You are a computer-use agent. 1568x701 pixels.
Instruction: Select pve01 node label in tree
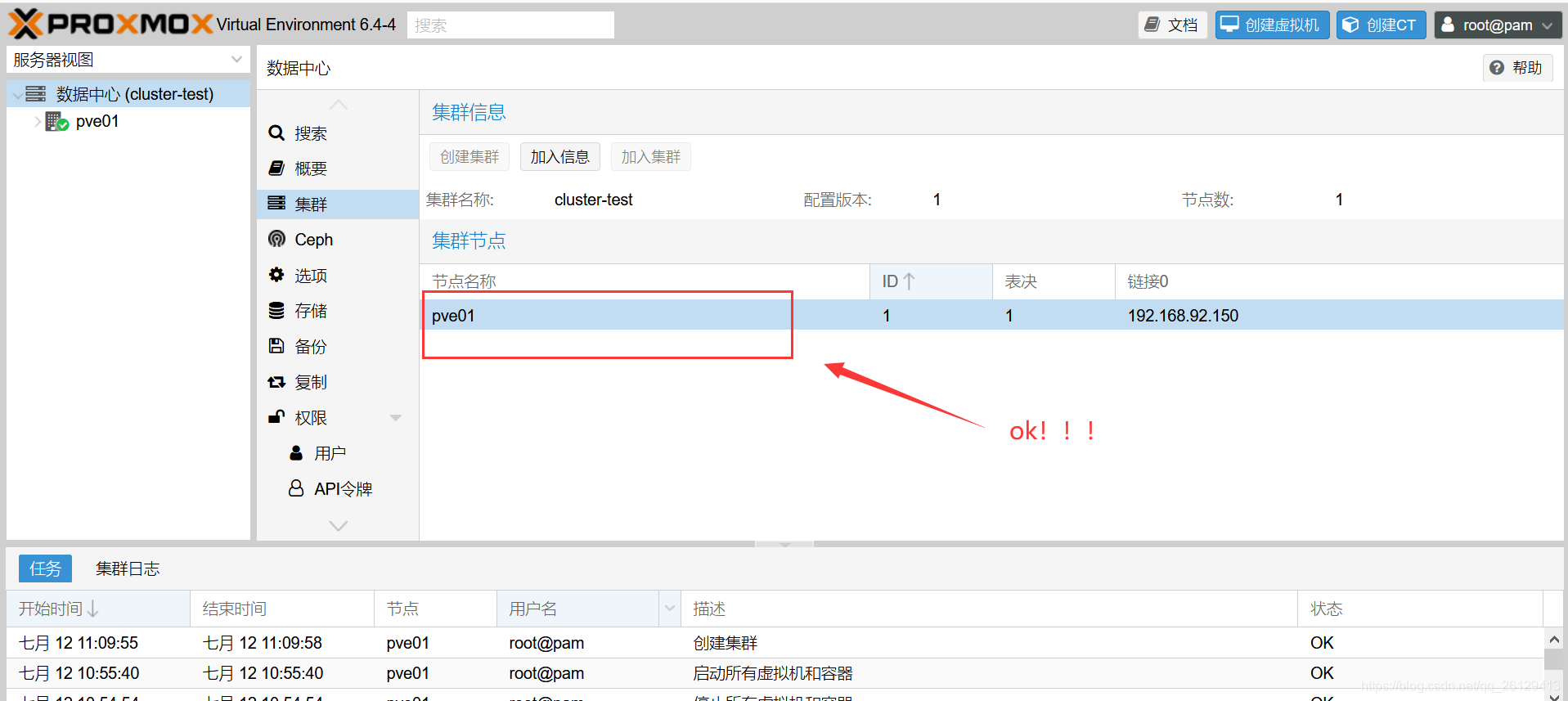tap(97, 121)
